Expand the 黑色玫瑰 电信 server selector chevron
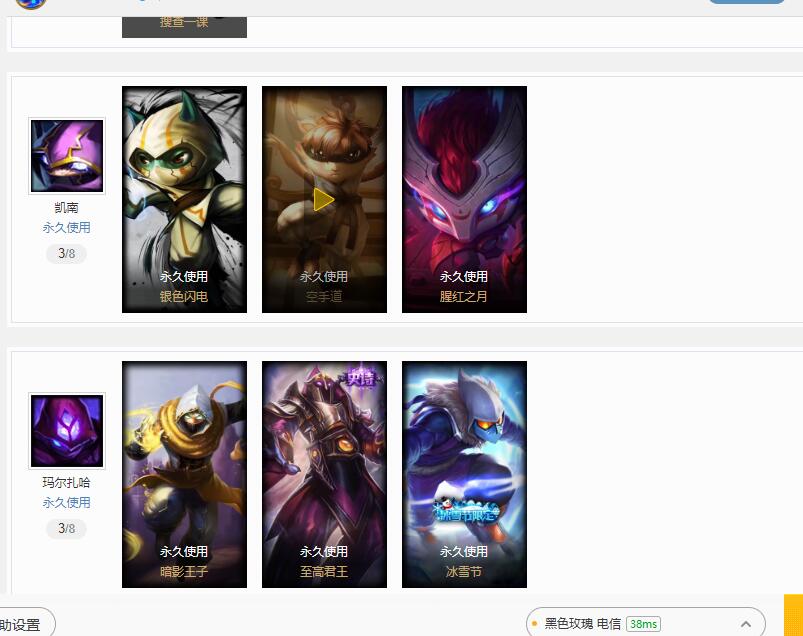 [746, 624]
